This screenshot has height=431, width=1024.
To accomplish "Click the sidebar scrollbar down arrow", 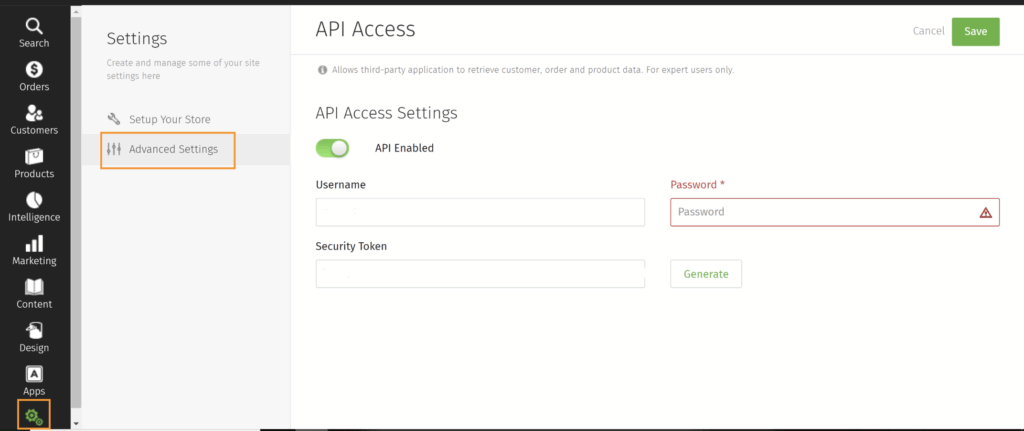I will 76,424.
